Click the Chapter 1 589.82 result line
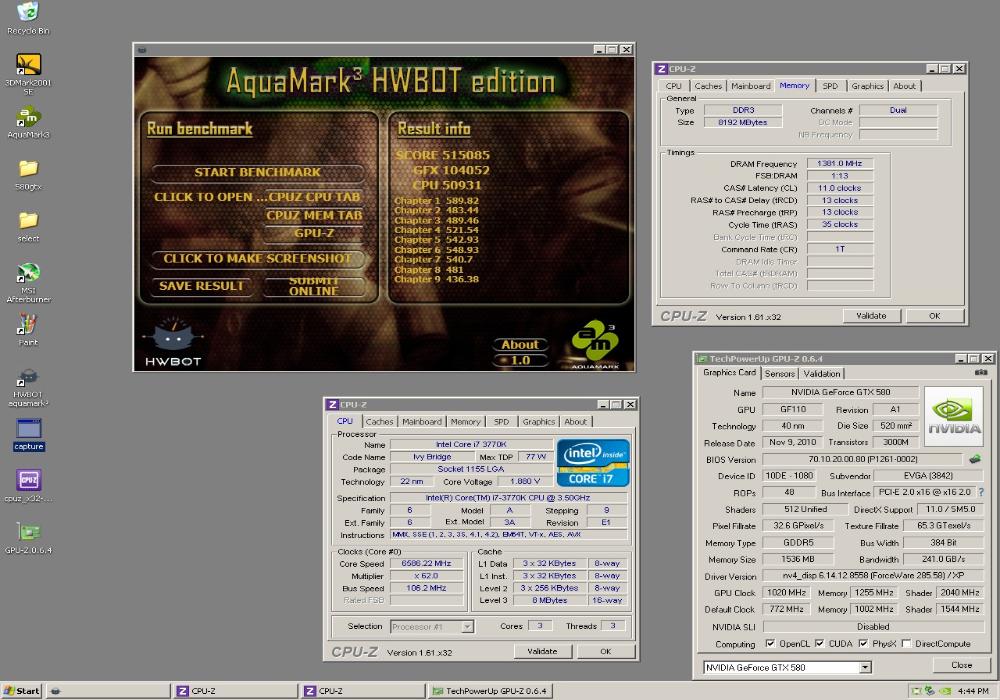The height and width of the screenshot is (700, 1000). 436,200
